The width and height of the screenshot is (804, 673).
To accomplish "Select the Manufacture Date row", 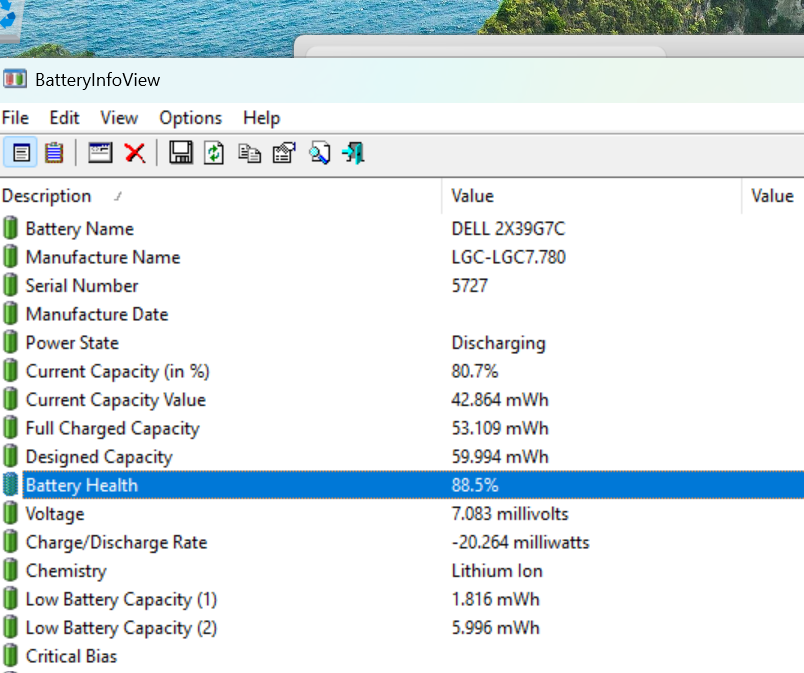I will click(402, 314).
